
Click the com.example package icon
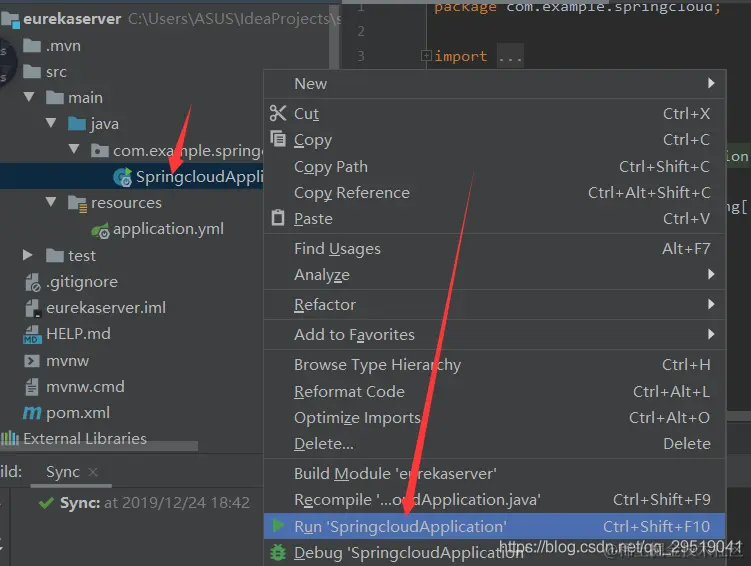tap(100, 151)
